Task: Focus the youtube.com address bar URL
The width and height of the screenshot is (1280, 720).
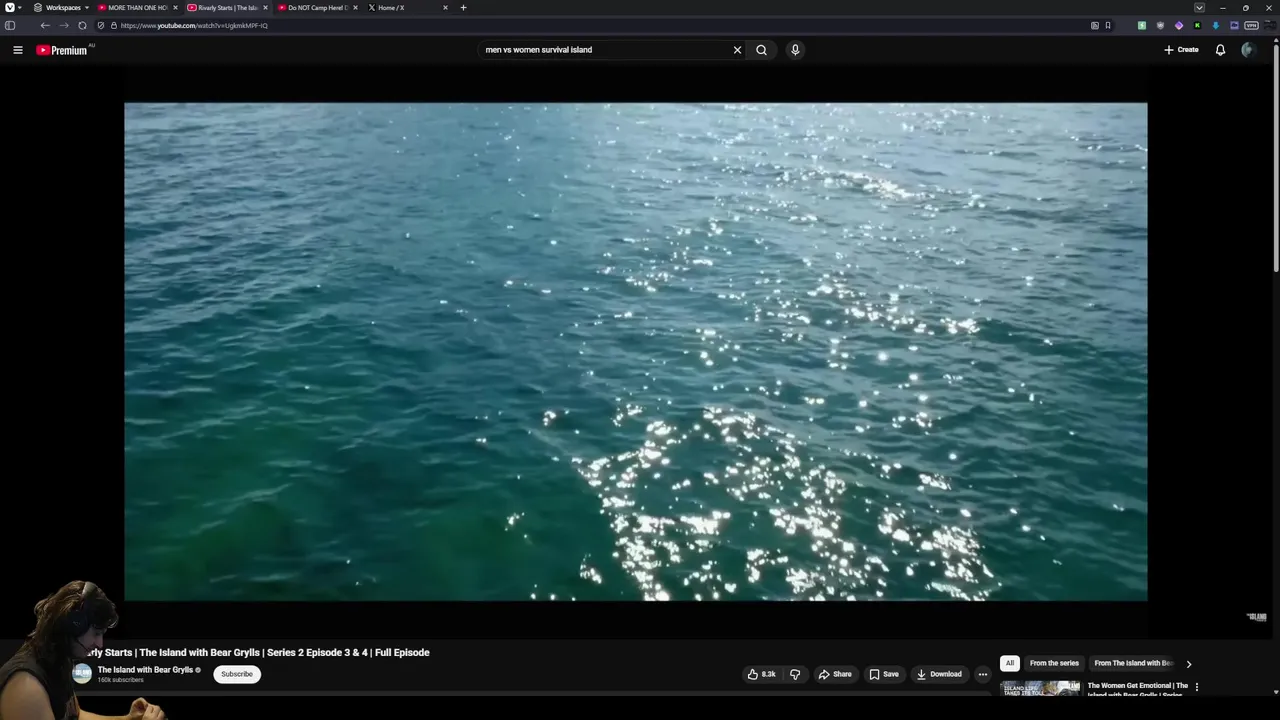Action: pyautogui.click(x=194, y=26)
